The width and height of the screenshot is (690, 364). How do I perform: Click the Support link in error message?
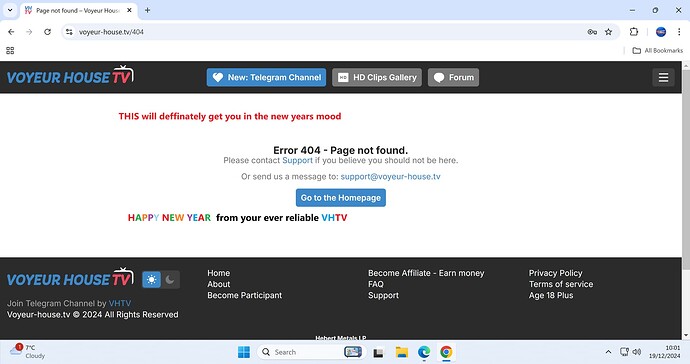(297, 160)
